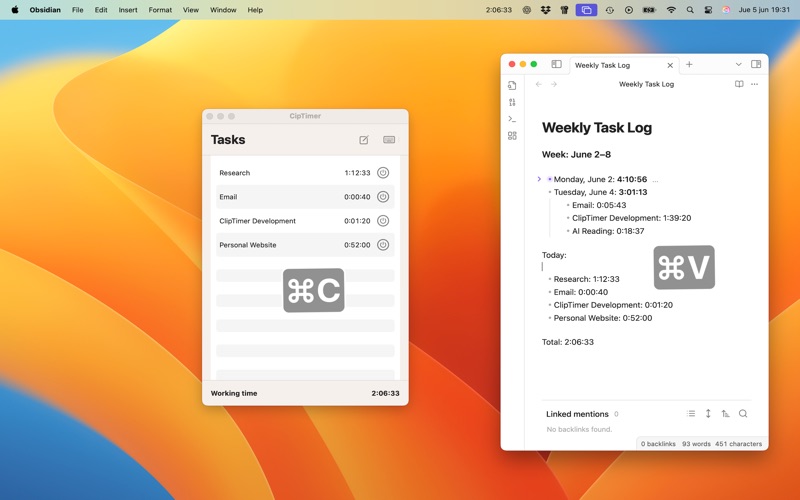Open keyboard shortcuts icon in ClipTimer

(389, 140)
